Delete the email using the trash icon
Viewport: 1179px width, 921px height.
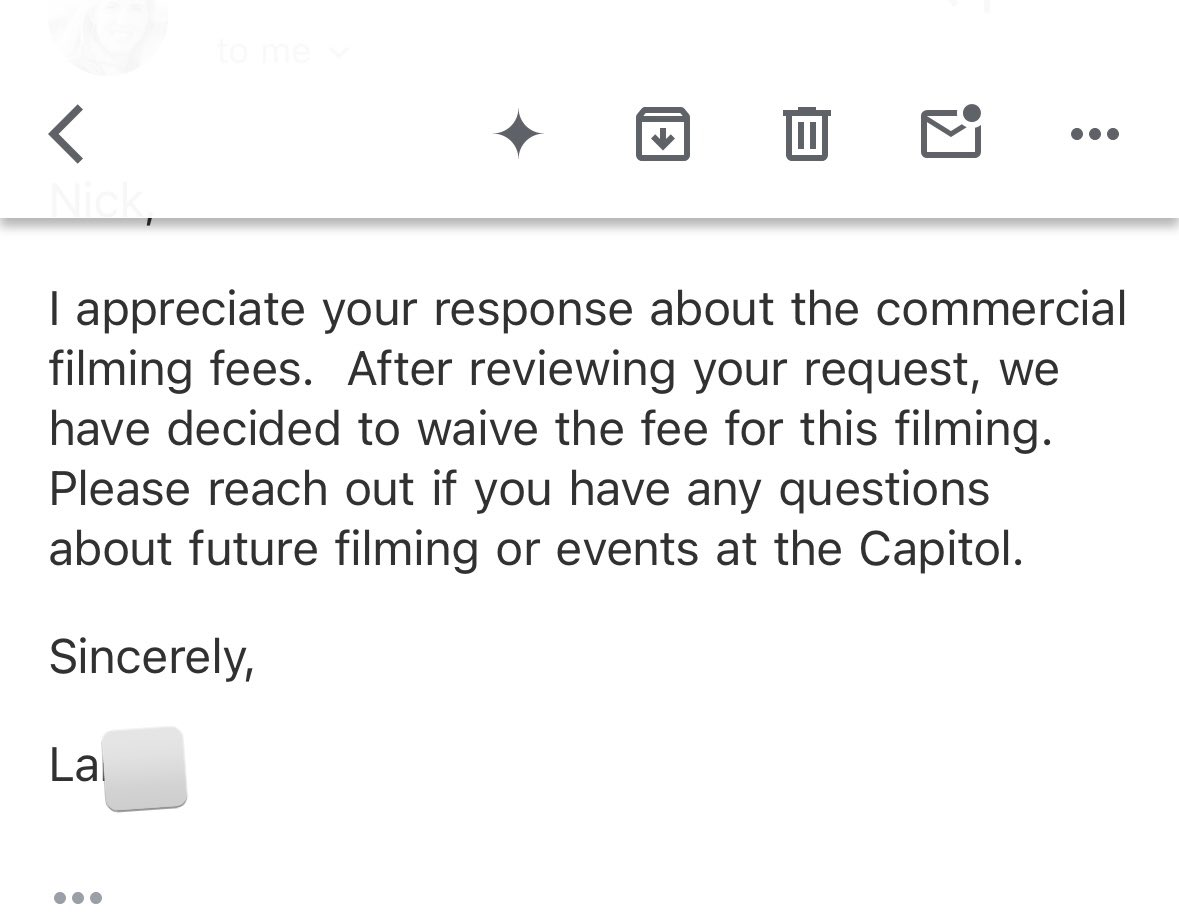click(x=807, y=134)
